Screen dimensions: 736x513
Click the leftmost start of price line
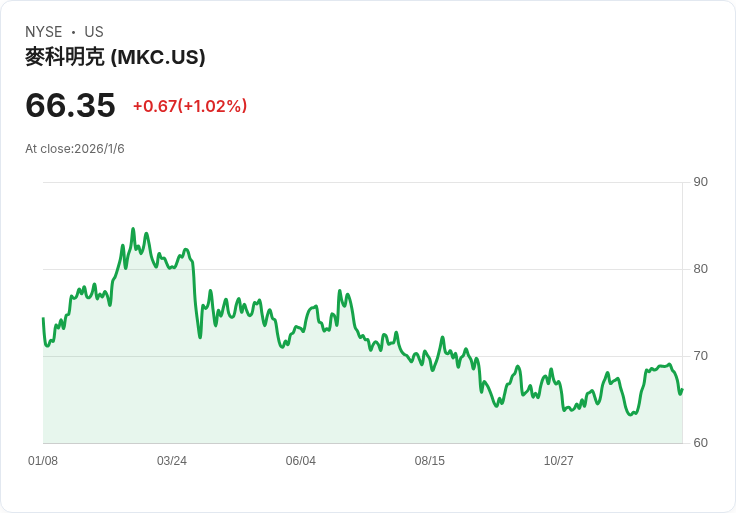click(43, 318)
